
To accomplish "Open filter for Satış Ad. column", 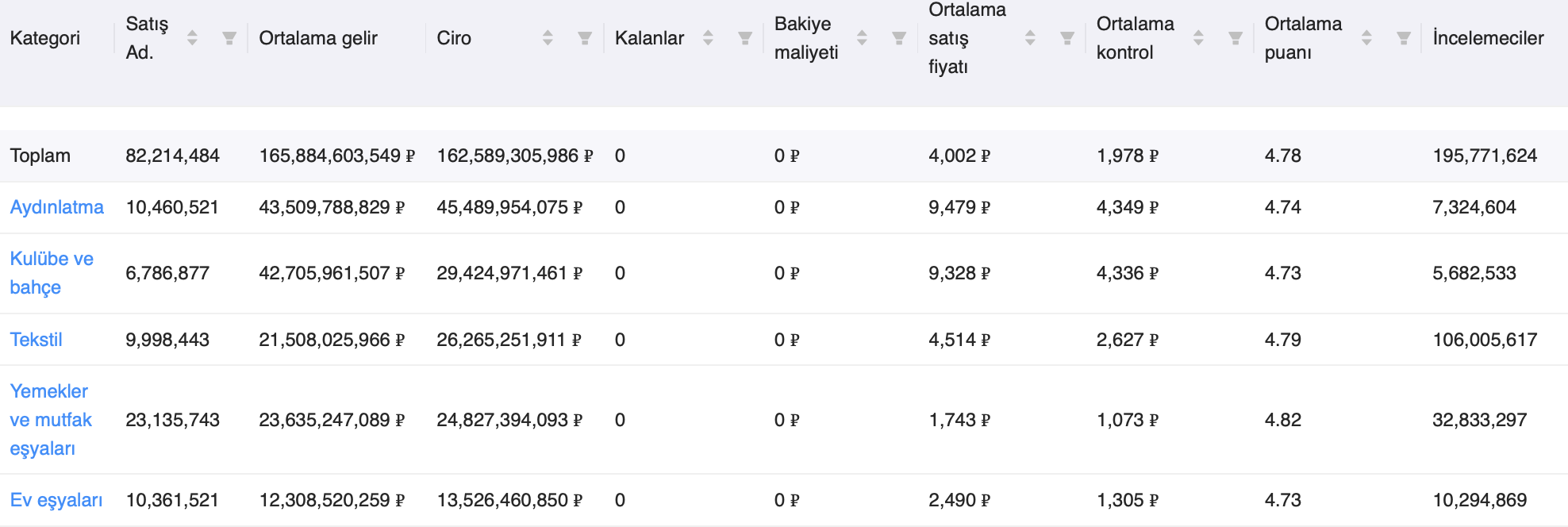I will (x=229, y=38).
